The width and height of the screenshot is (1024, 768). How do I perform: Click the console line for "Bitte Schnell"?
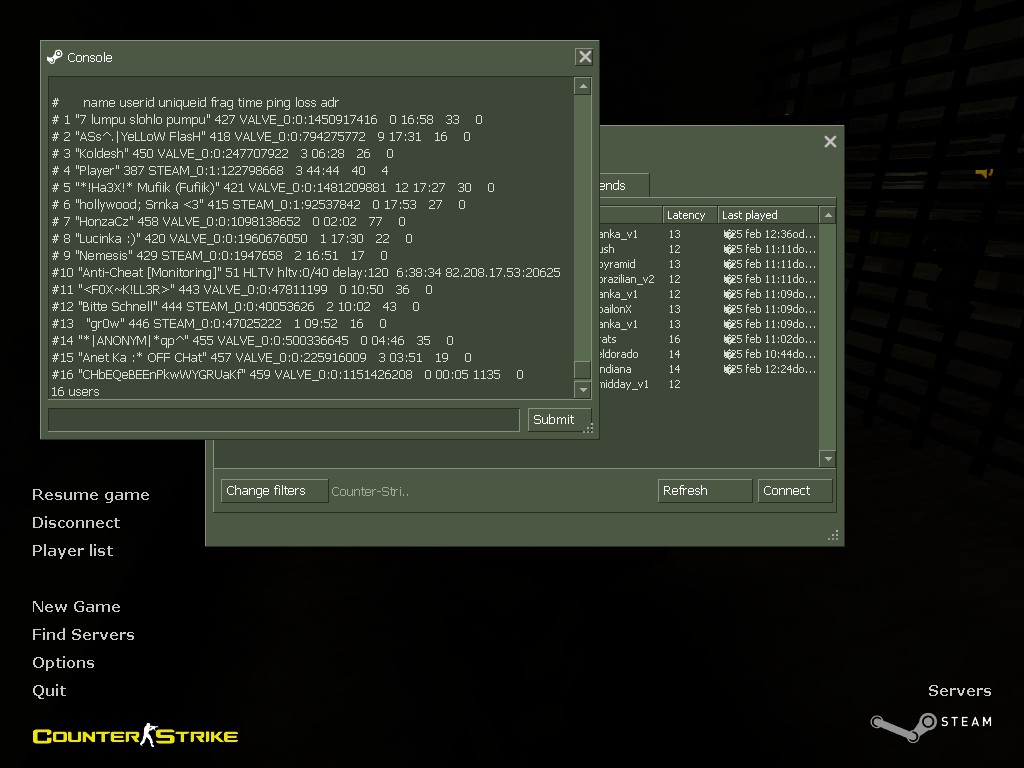235,306
